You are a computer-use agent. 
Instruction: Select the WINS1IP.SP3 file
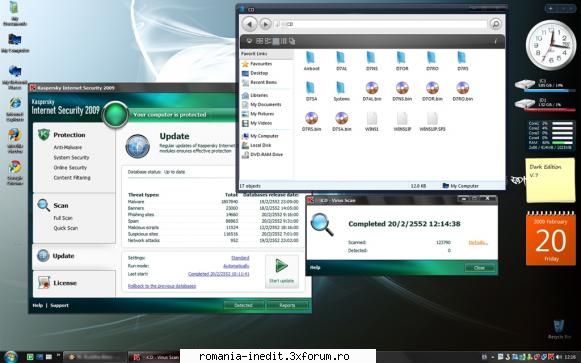432,122
